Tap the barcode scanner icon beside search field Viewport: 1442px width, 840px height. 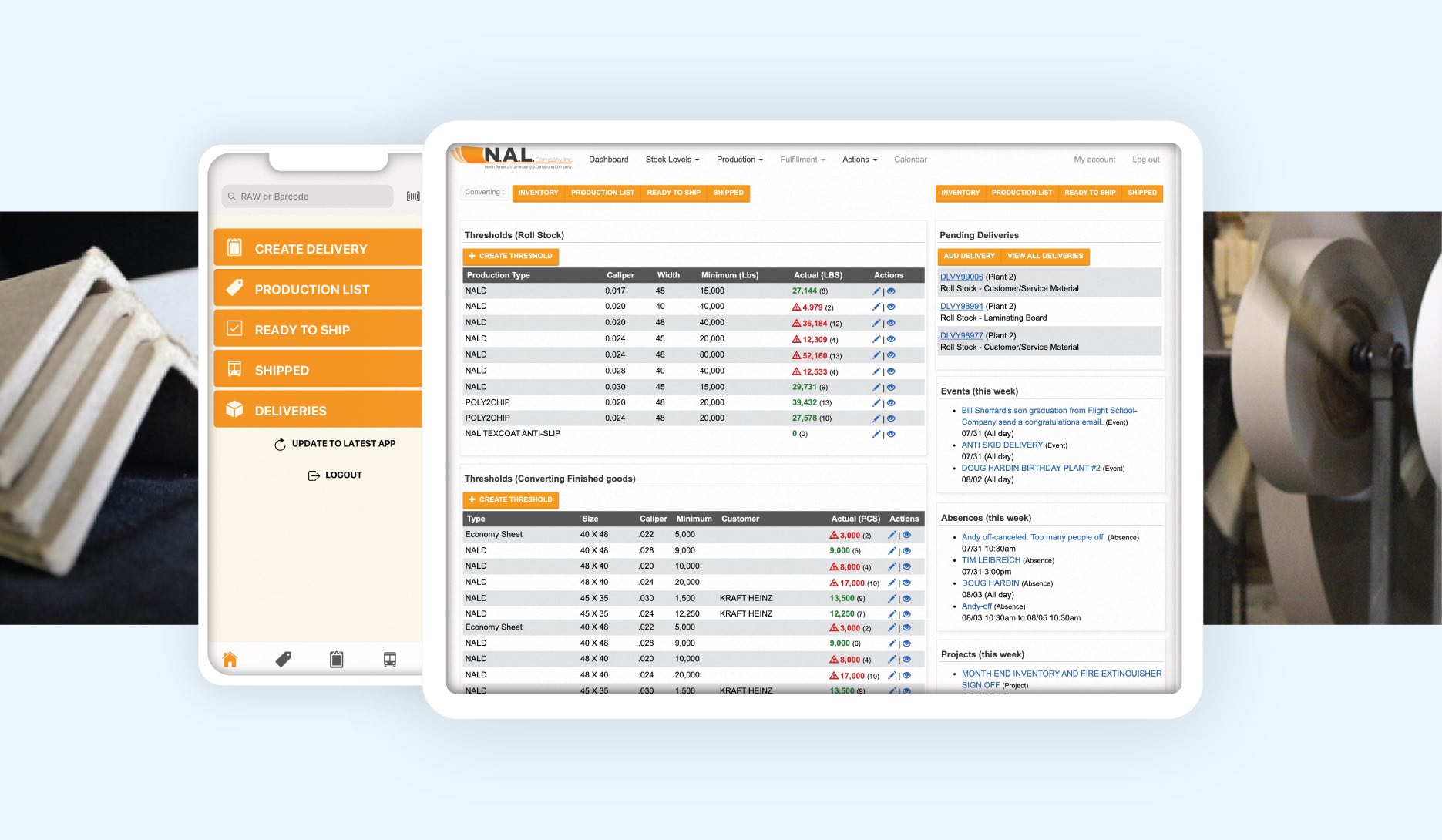(x=413, y=197)
